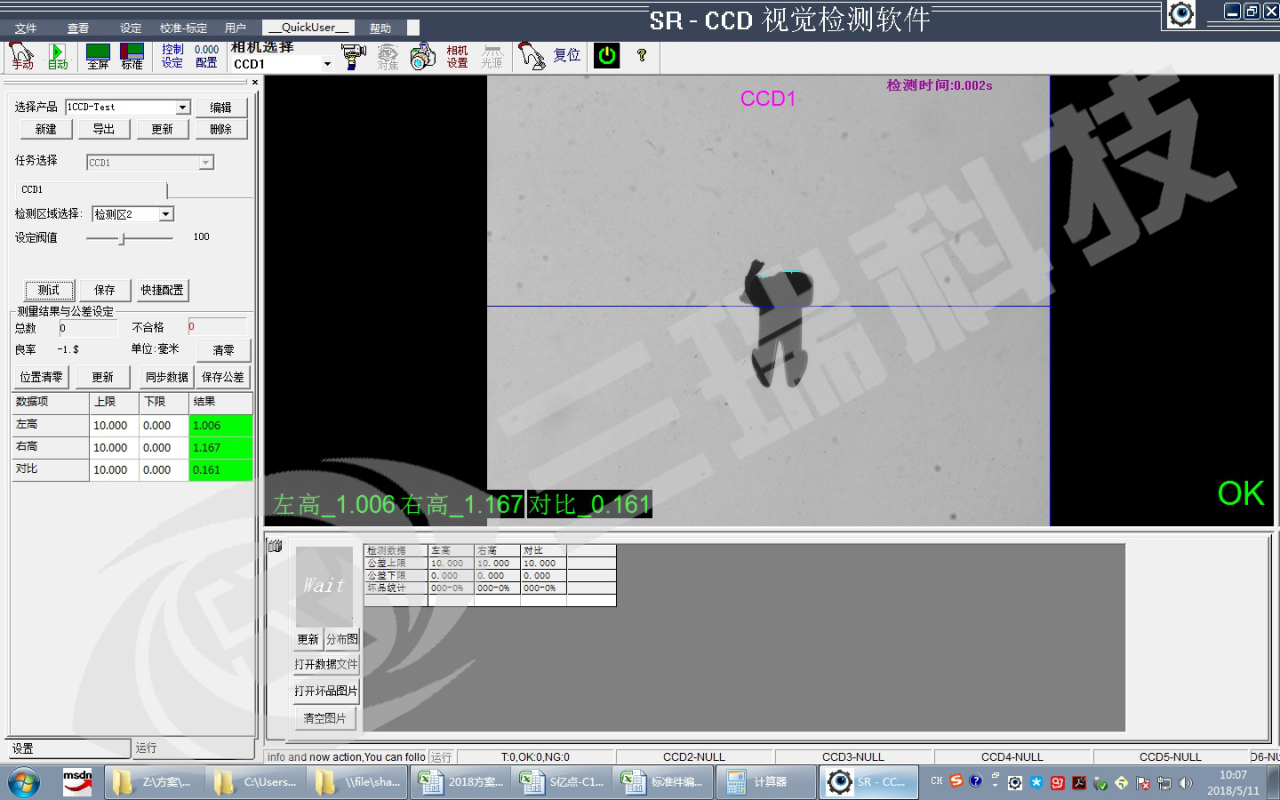The height and width of the screenshot is (800, 1280).
Task: Click the 左高 upper limit cell 10.000
Action: pos(114,425)
